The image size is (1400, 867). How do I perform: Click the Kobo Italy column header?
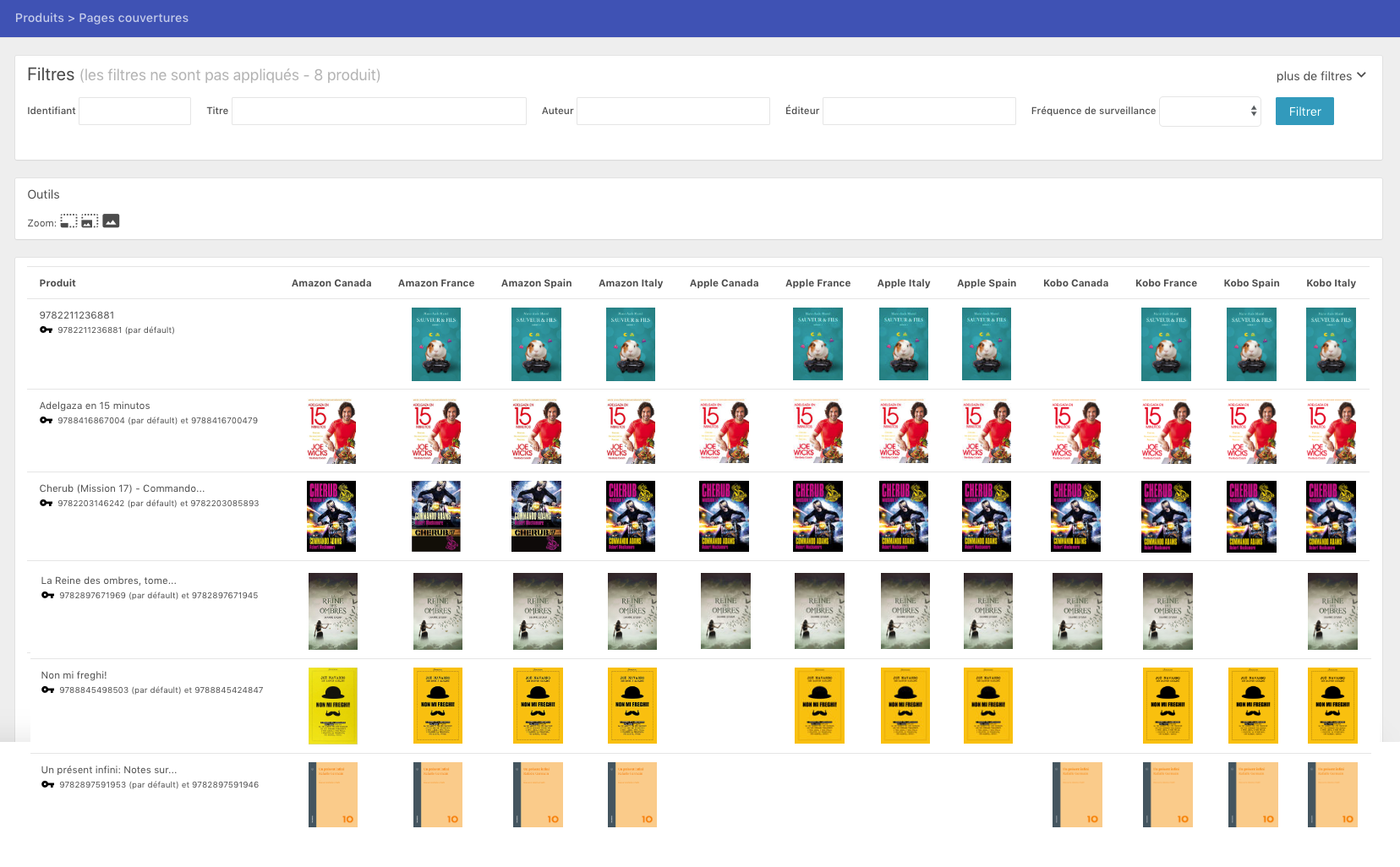pos(1332,283)
